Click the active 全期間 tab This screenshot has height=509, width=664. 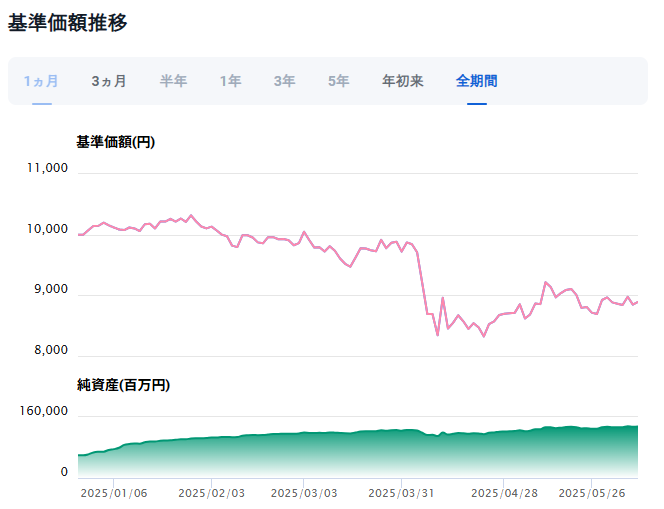click(x=477, y=81)
